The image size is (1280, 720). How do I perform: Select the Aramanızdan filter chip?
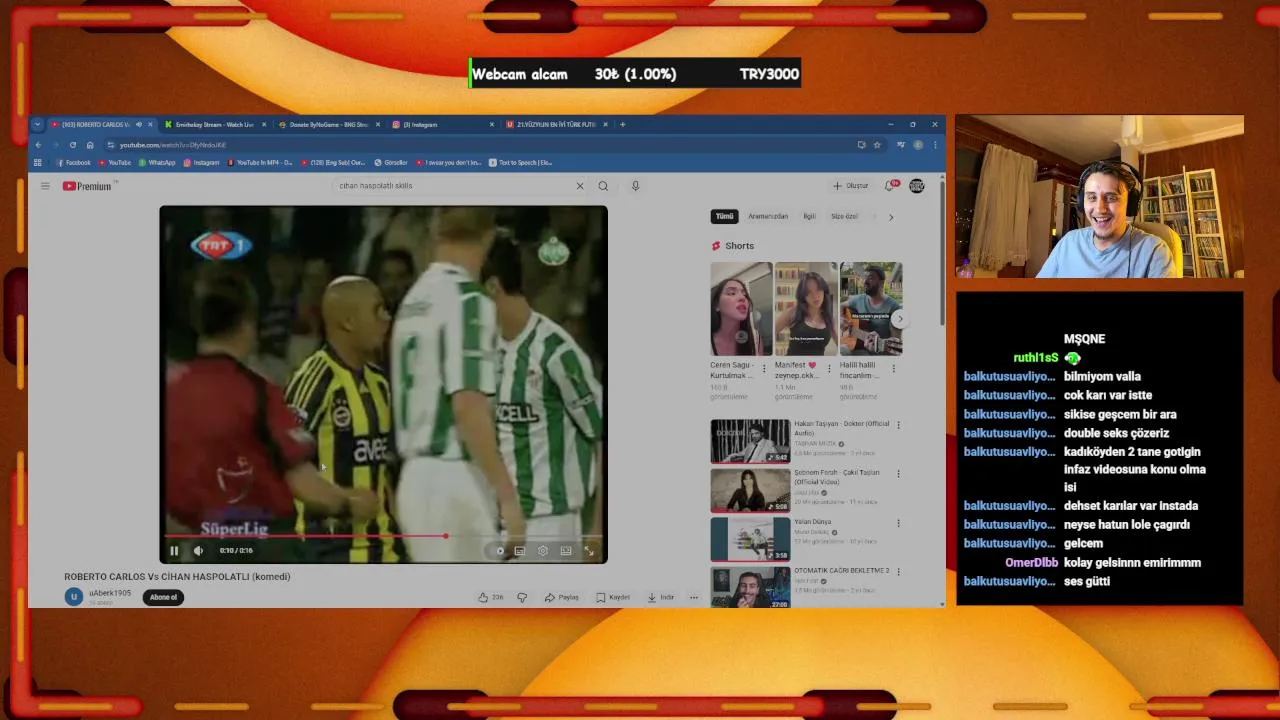pyautogui.click(x=768, y=216)
